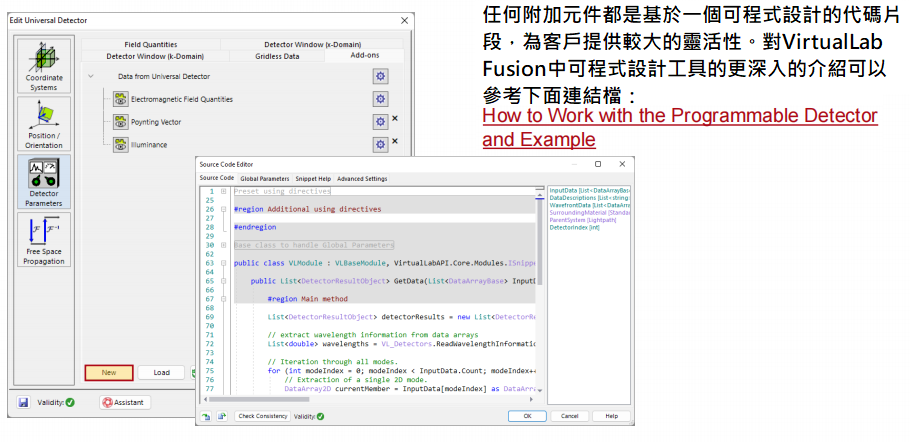The height and width of the screenshot is (442, 910).
Task: Click the Check Consistency button
Action: 263,416
